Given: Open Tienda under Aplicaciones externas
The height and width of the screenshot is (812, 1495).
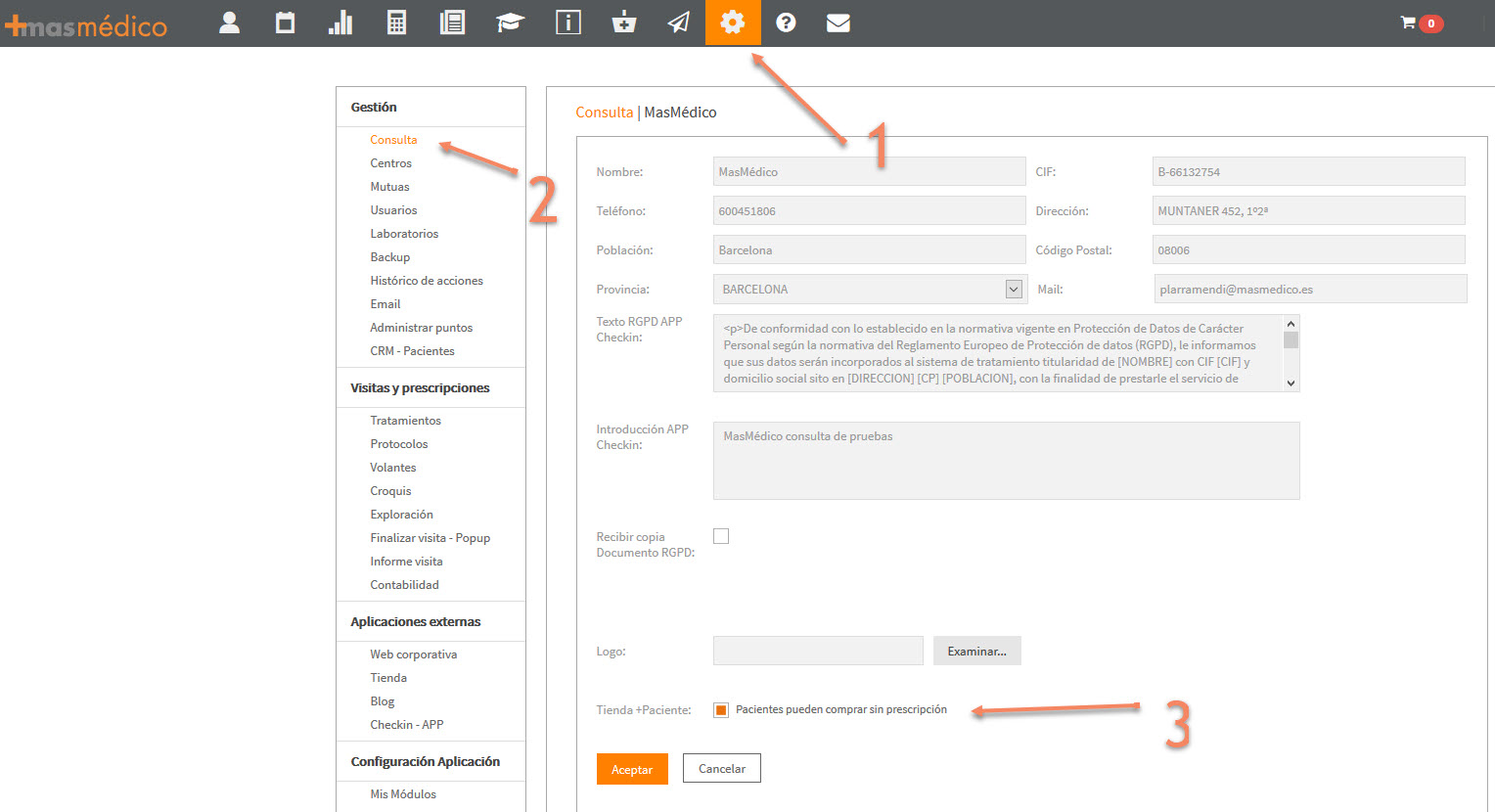Looking at the screenshot, I should [x=388, y=678].
